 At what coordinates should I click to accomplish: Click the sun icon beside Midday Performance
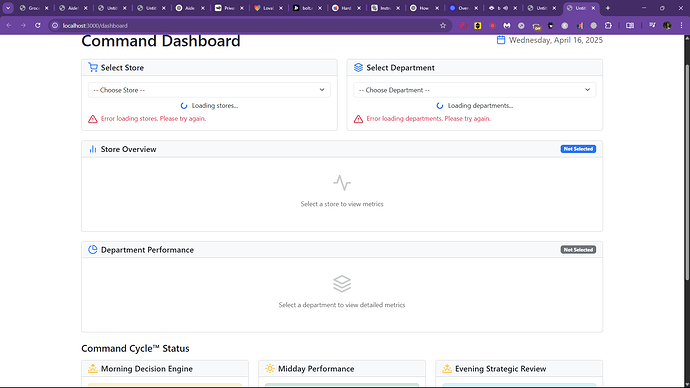click(270, 369)
